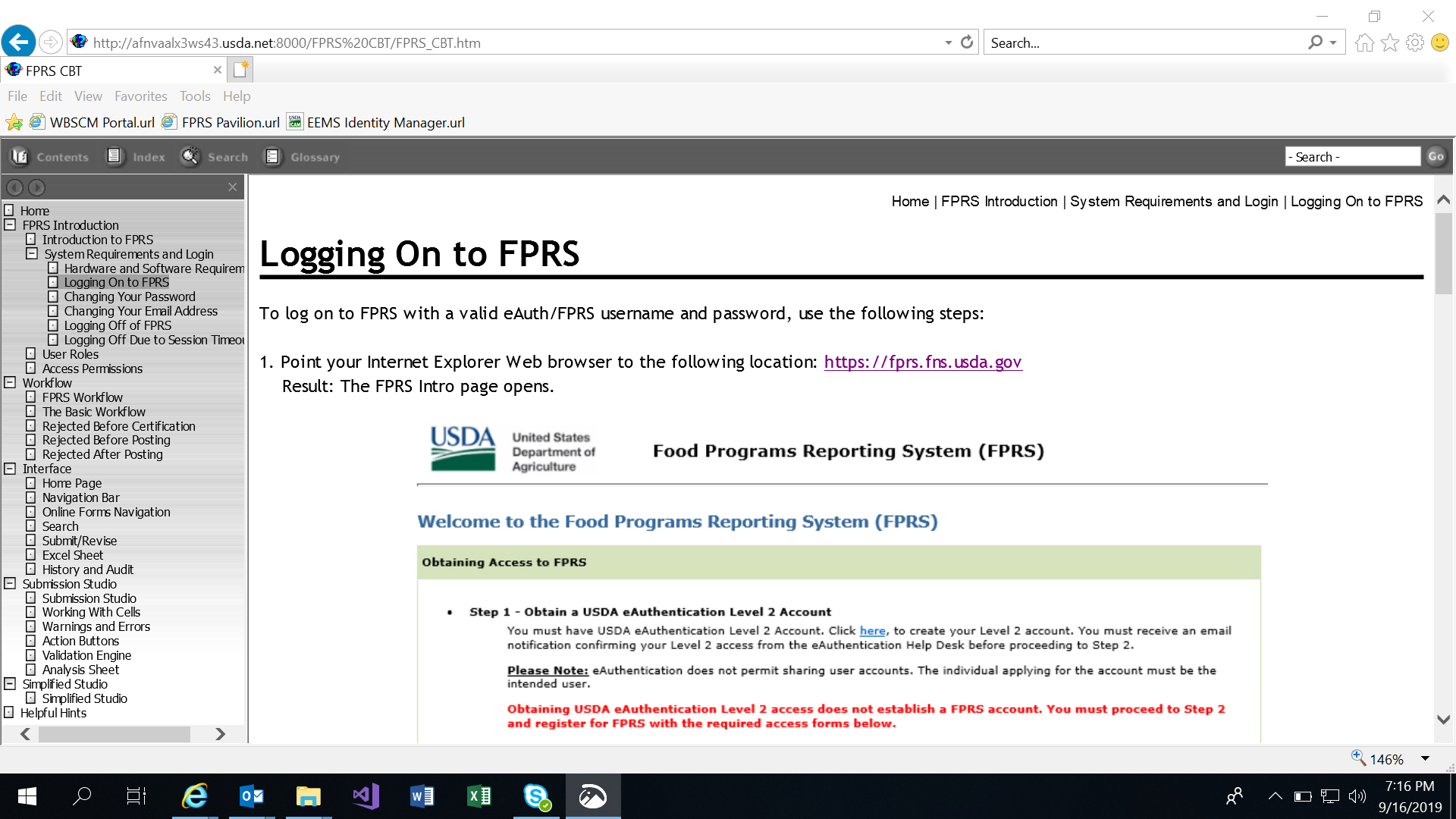Open the Index pane icon
Viewport: 1456px width, 819px height.
point(115,156)
